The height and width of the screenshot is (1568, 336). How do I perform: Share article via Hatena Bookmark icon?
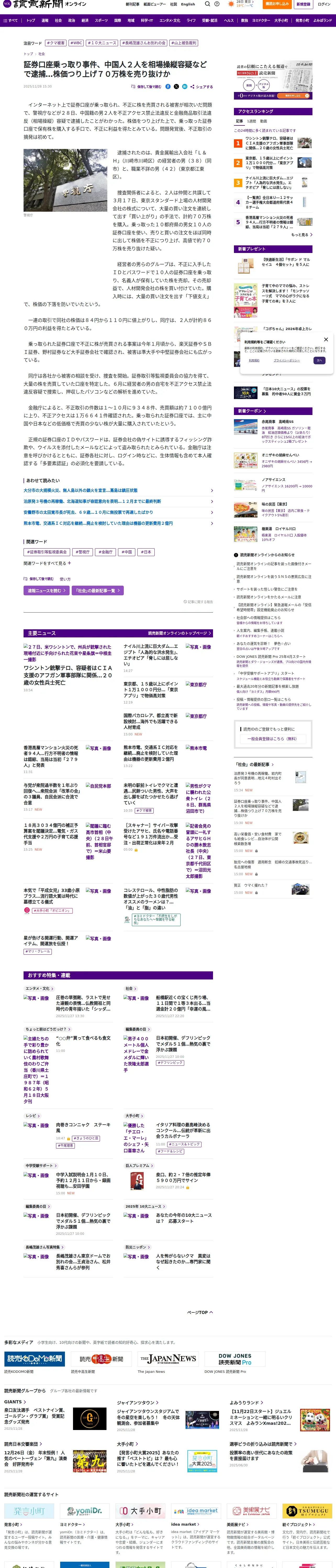185,87
